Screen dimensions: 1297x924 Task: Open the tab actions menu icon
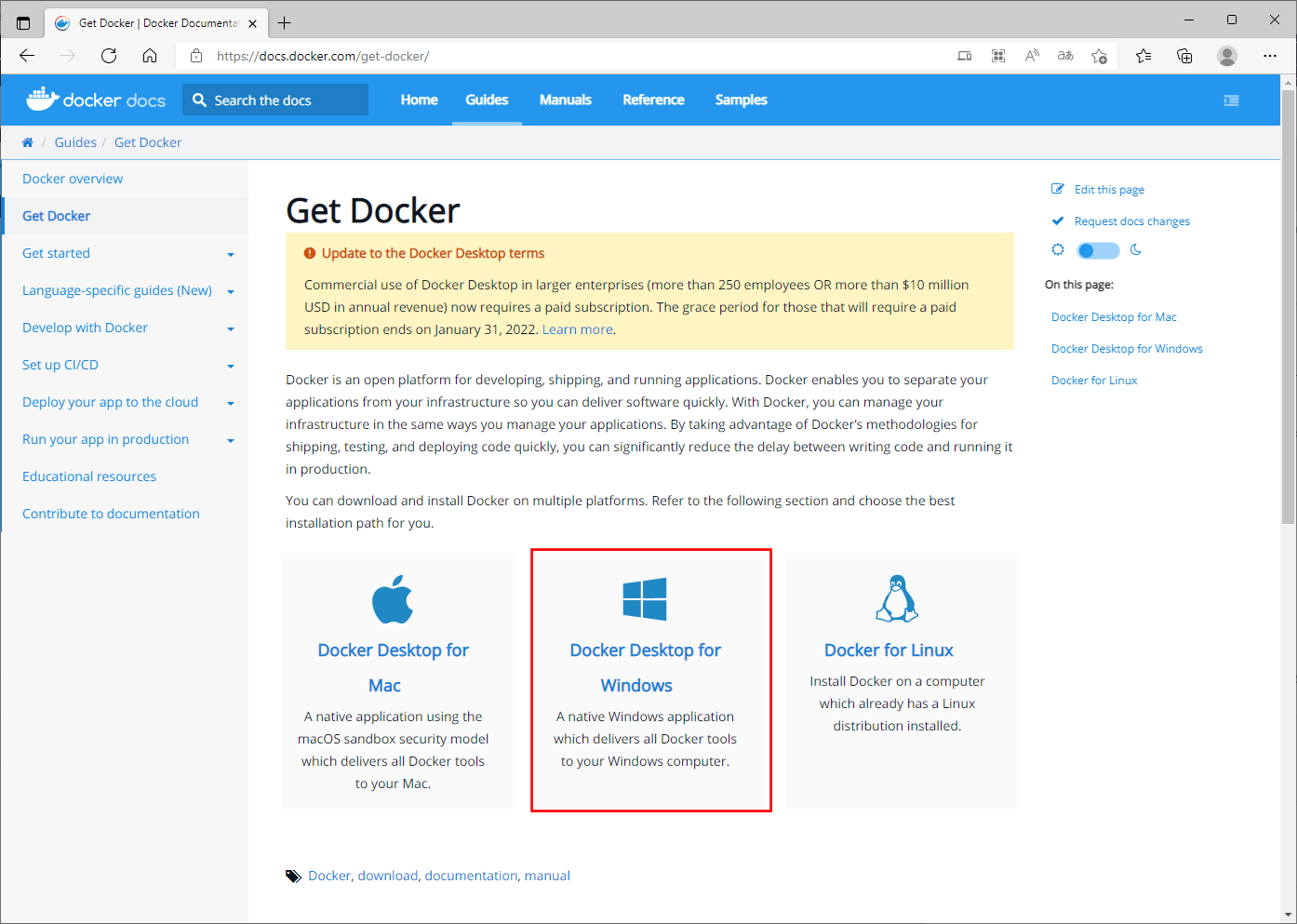(23, 23)
